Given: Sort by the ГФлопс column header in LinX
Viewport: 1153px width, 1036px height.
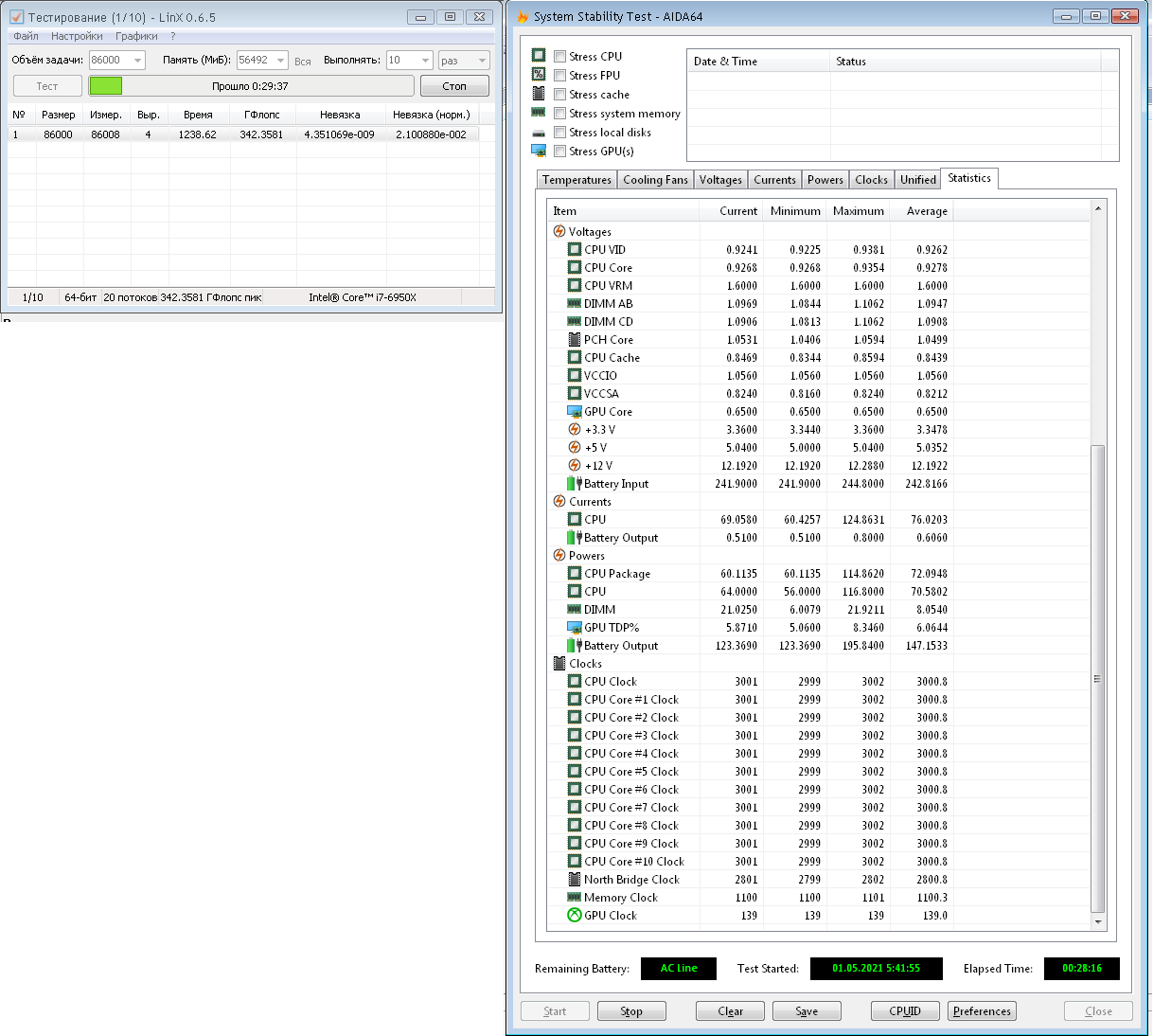Looking at the screenshot, I should (x=262, y=115).
